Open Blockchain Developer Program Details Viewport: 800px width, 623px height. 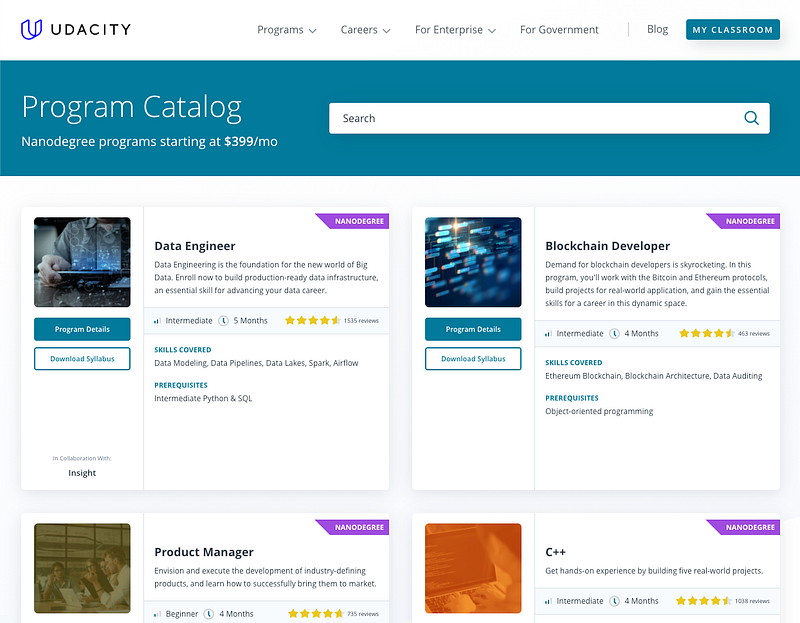tap(473, 329)
